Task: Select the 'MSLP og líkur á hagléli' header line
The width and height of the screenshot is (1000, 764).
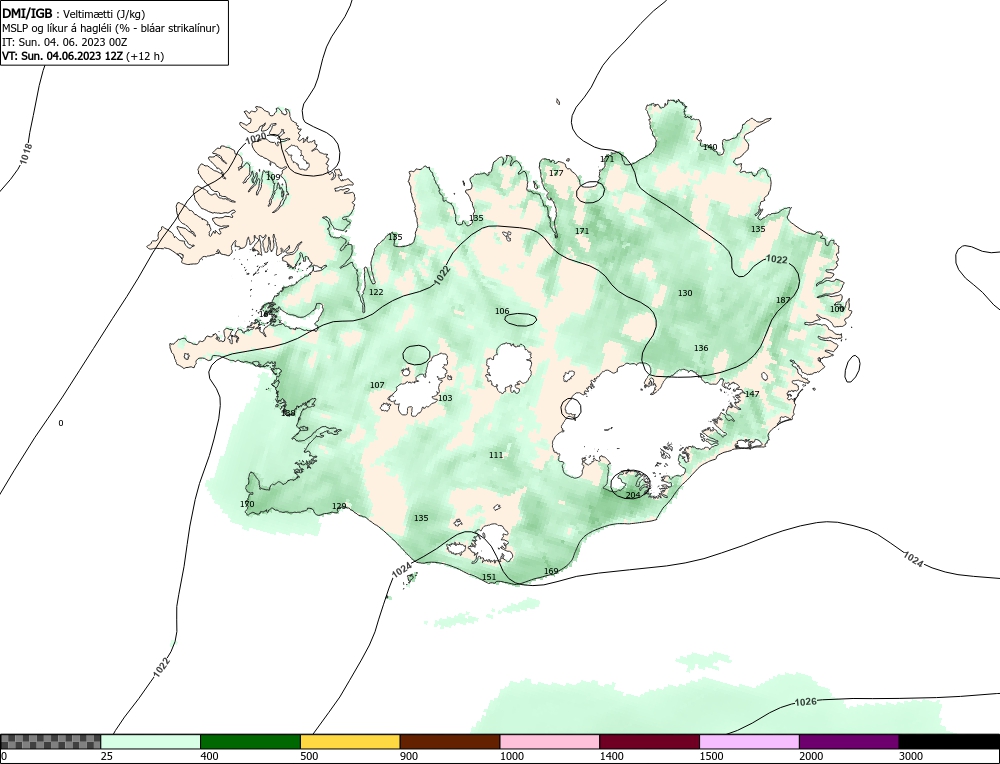Action: click(x=111, y=28)
